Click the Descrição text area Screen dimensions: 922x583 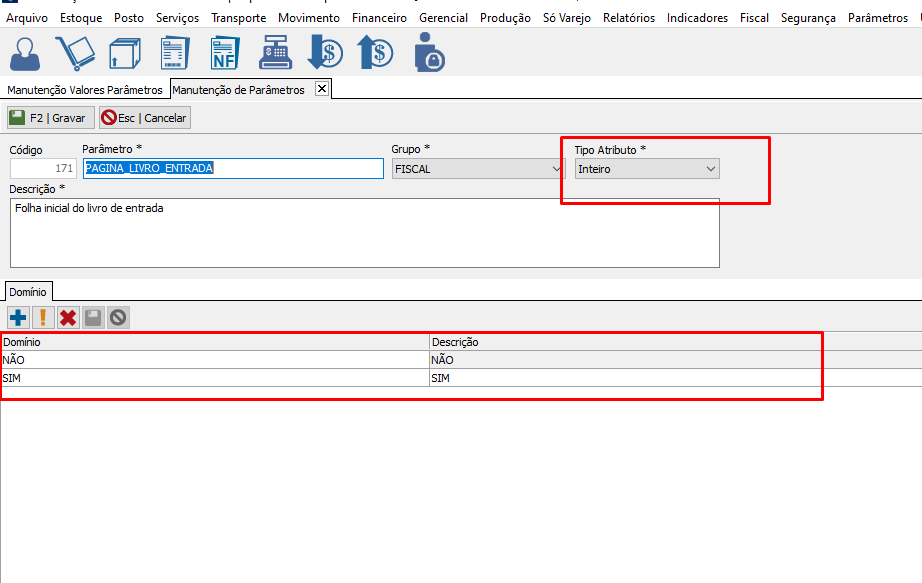click(364, 232)
